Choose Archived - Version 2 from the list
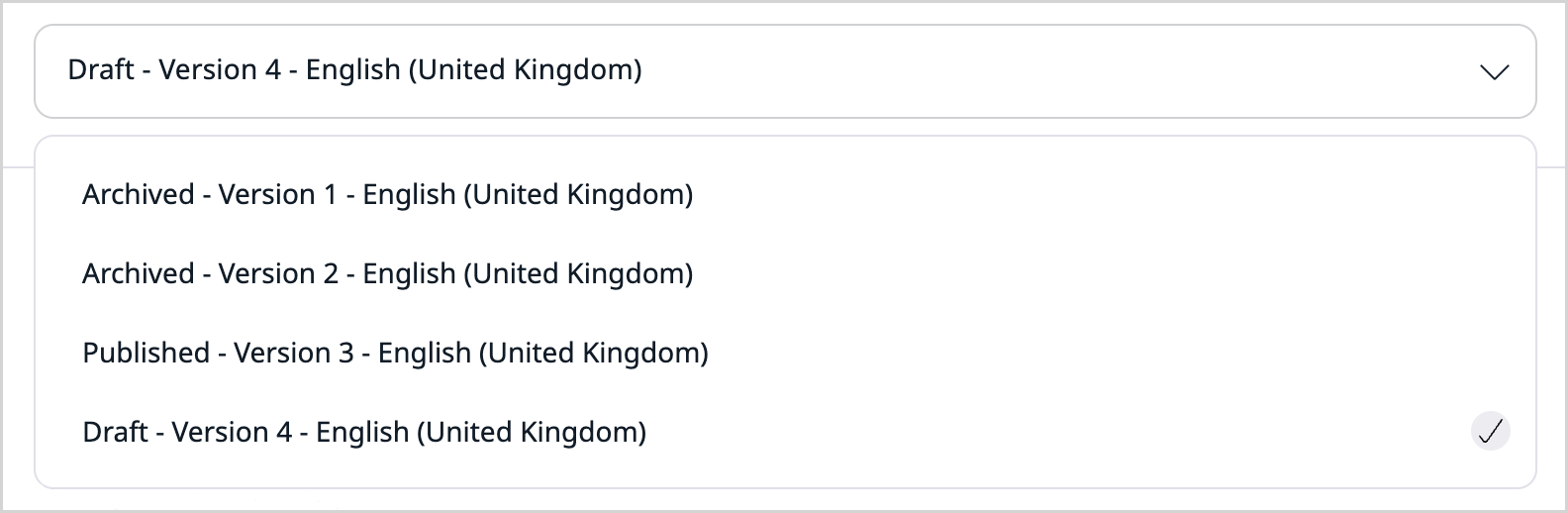The height and width of the screenshot is (513, 1568). (x=387, y=273)
